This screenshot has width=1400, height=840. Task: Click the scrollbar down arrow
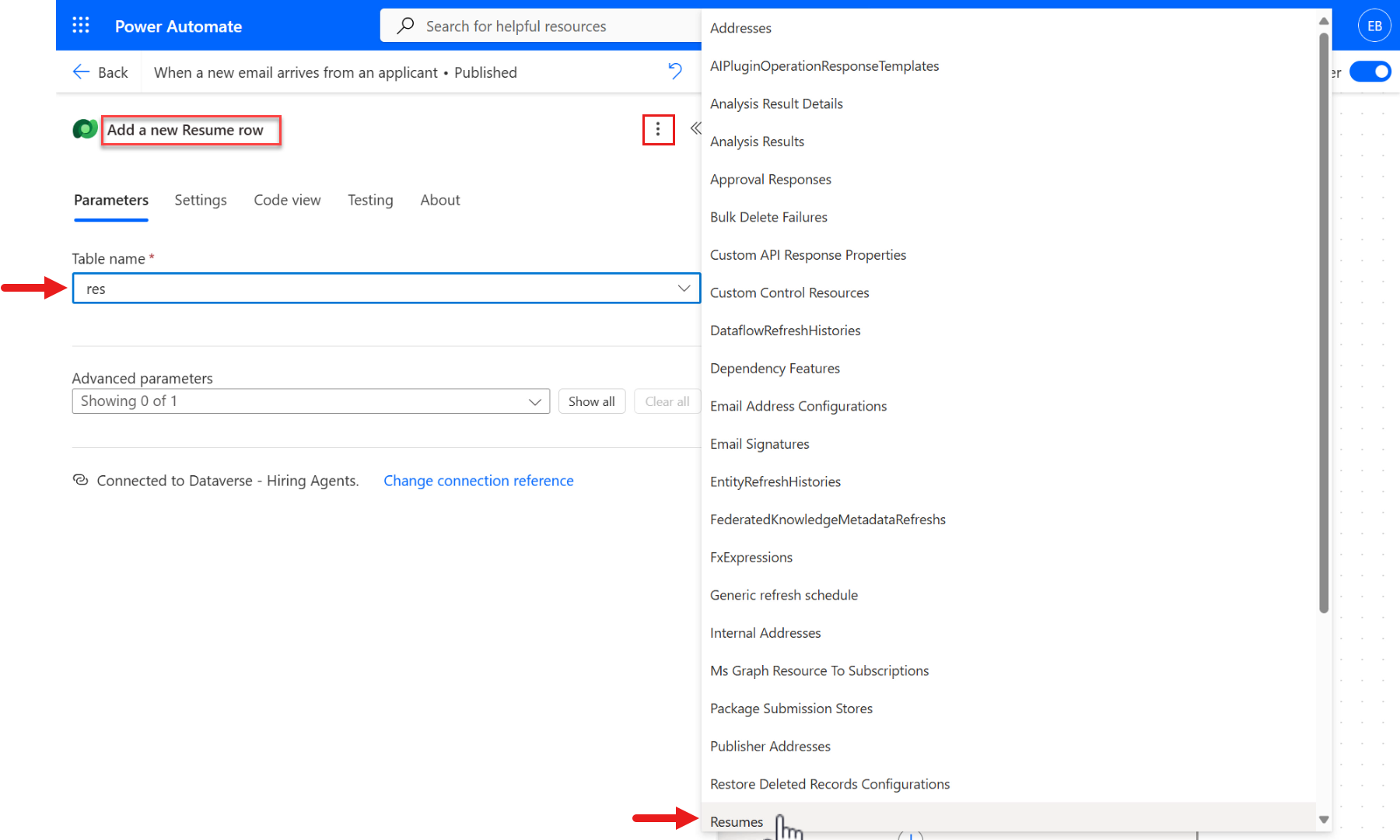click(1322, 817)
